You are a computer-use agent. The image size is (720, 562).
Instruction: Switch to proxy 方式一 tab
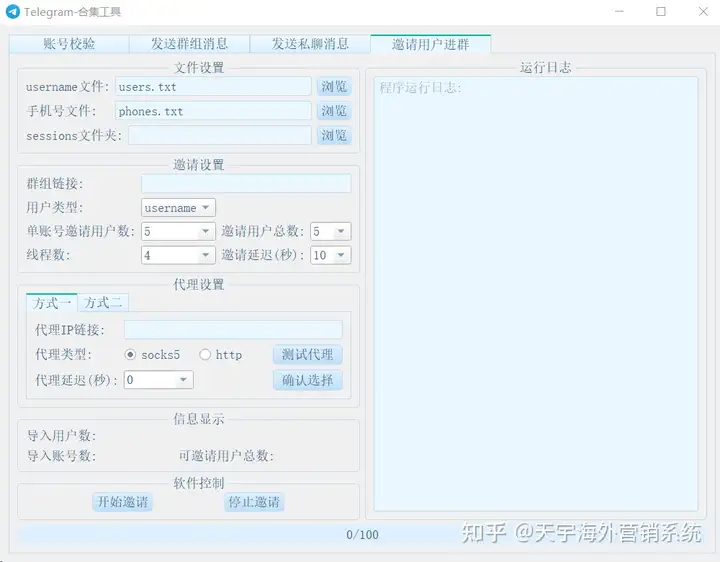(x=51, y=303)
